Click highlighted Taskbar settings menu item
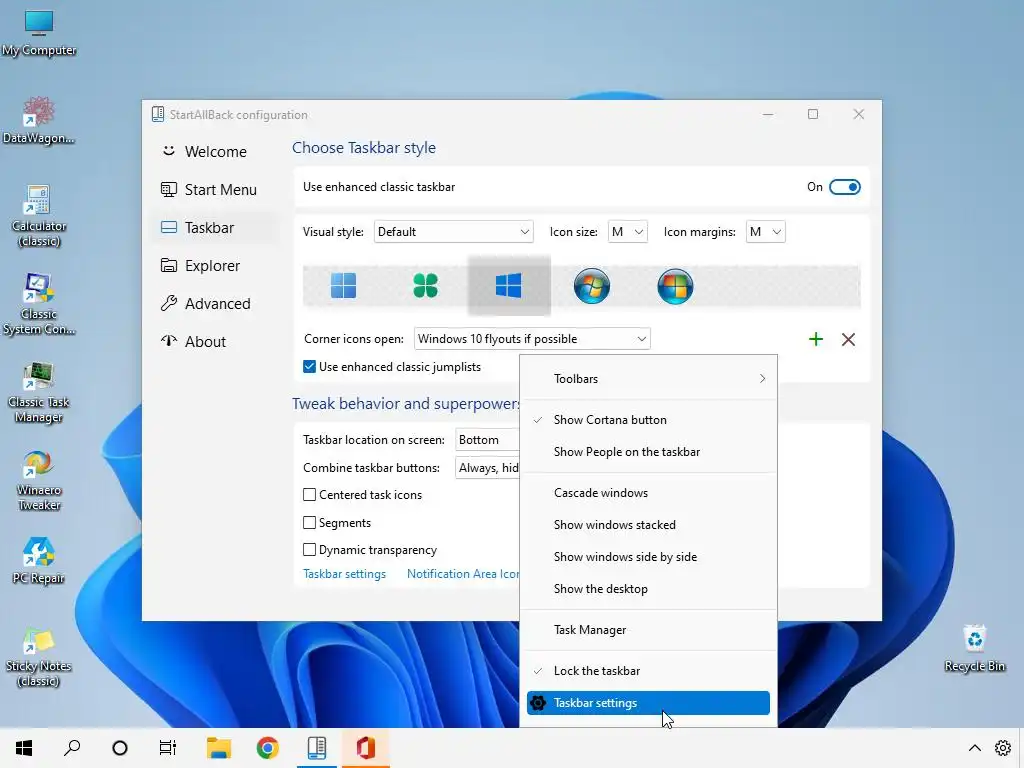 pyautogui.click(x=648, y=703)
